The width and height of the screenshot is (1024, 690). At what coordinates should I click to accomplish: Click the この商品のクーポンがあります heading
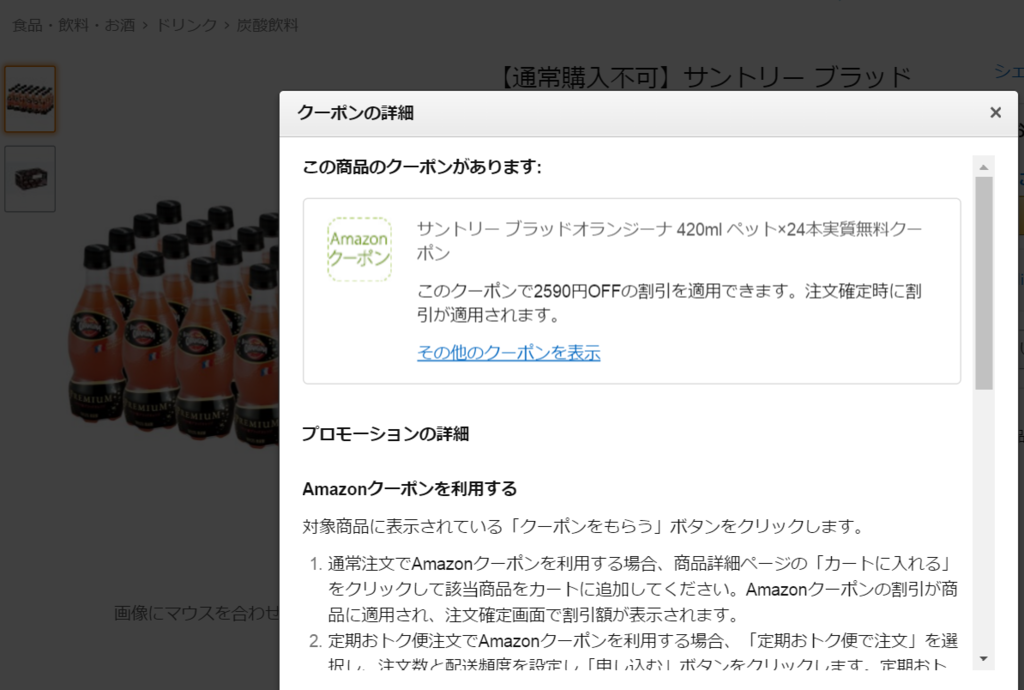[422, 167]
